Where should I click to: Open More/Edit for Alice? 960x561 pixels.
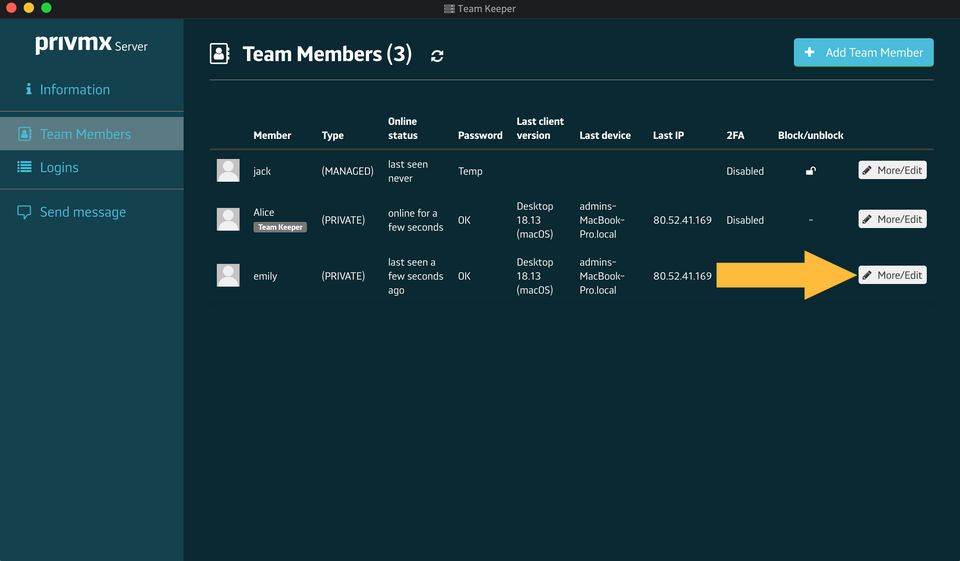(892, 219)
